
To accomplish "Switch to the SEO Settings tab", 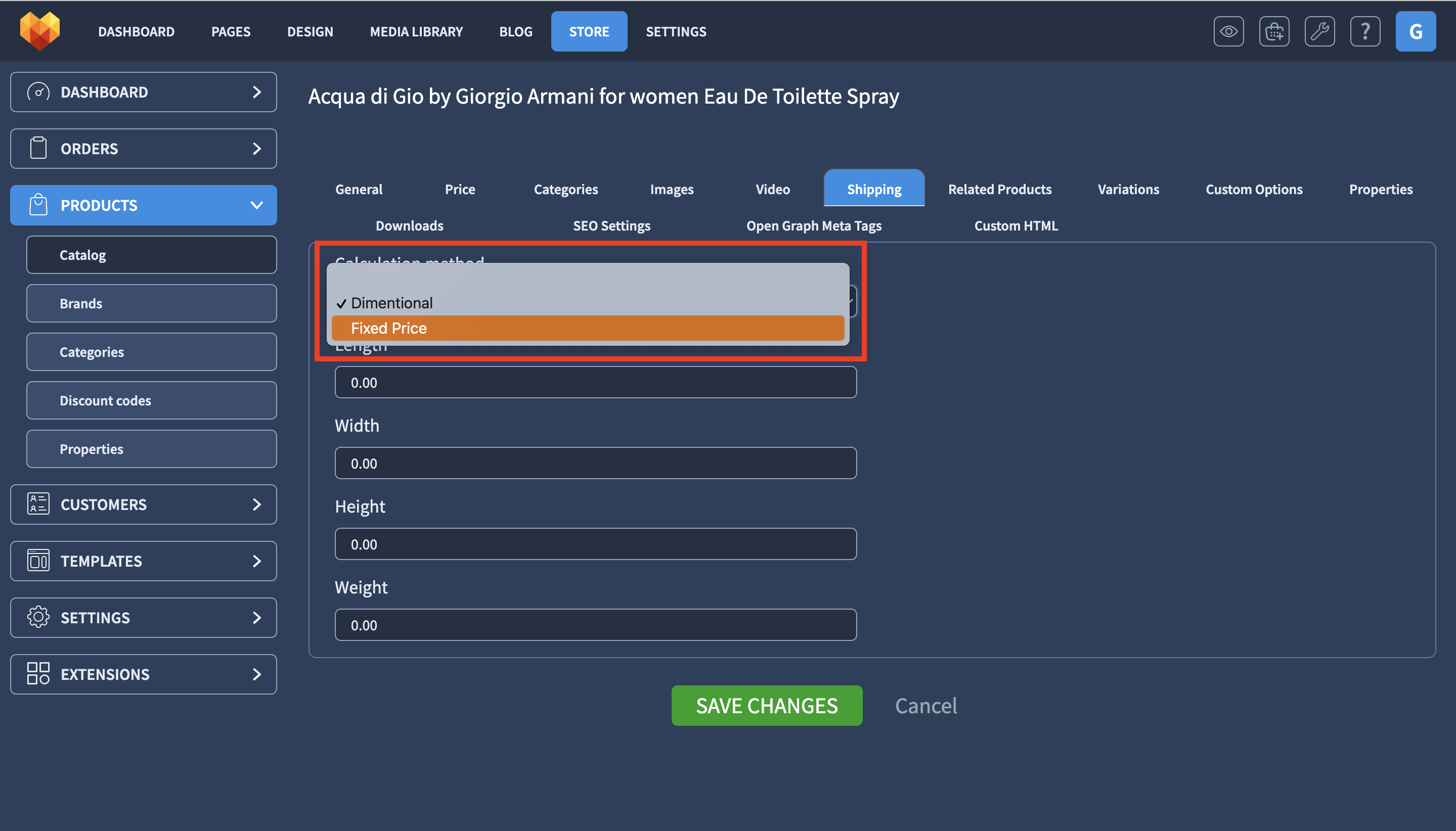I will (611, 225).
